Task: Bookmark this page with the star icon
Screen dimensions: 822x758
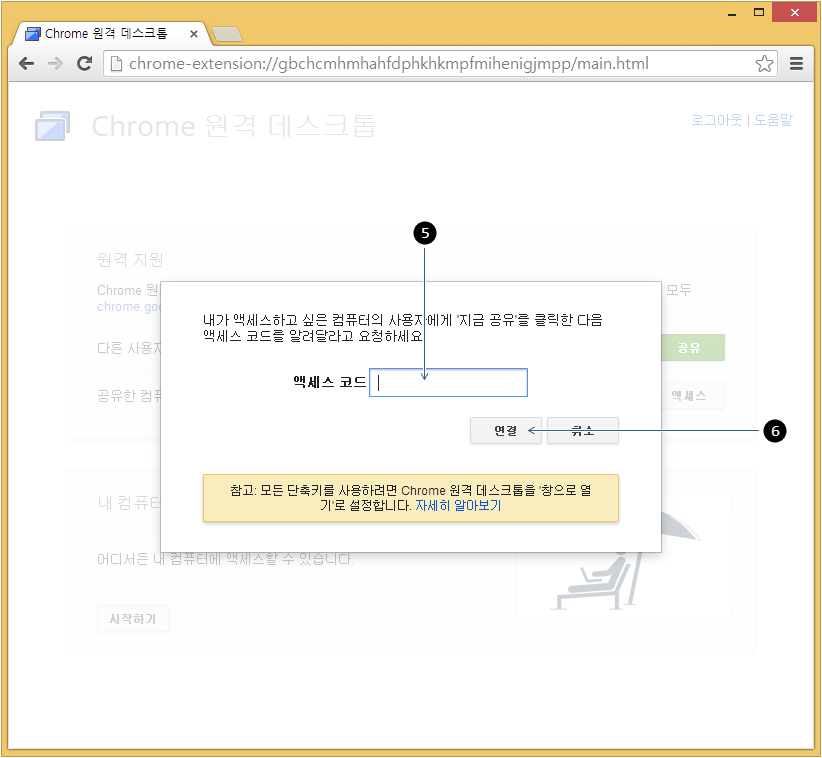Action: tap(764, 63)
